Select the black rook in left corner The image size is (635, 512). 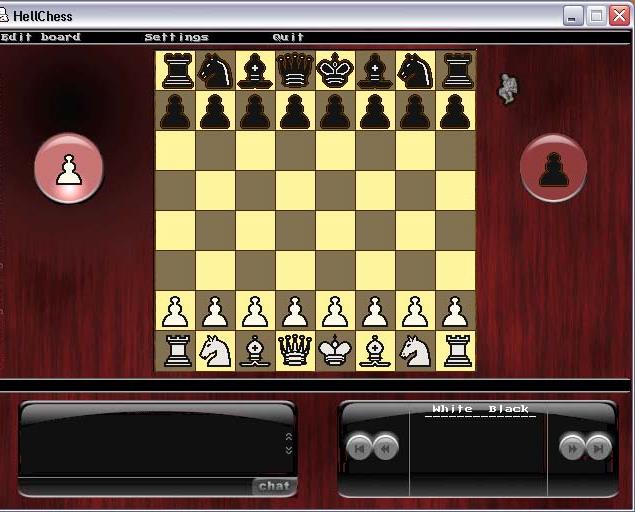175,71
